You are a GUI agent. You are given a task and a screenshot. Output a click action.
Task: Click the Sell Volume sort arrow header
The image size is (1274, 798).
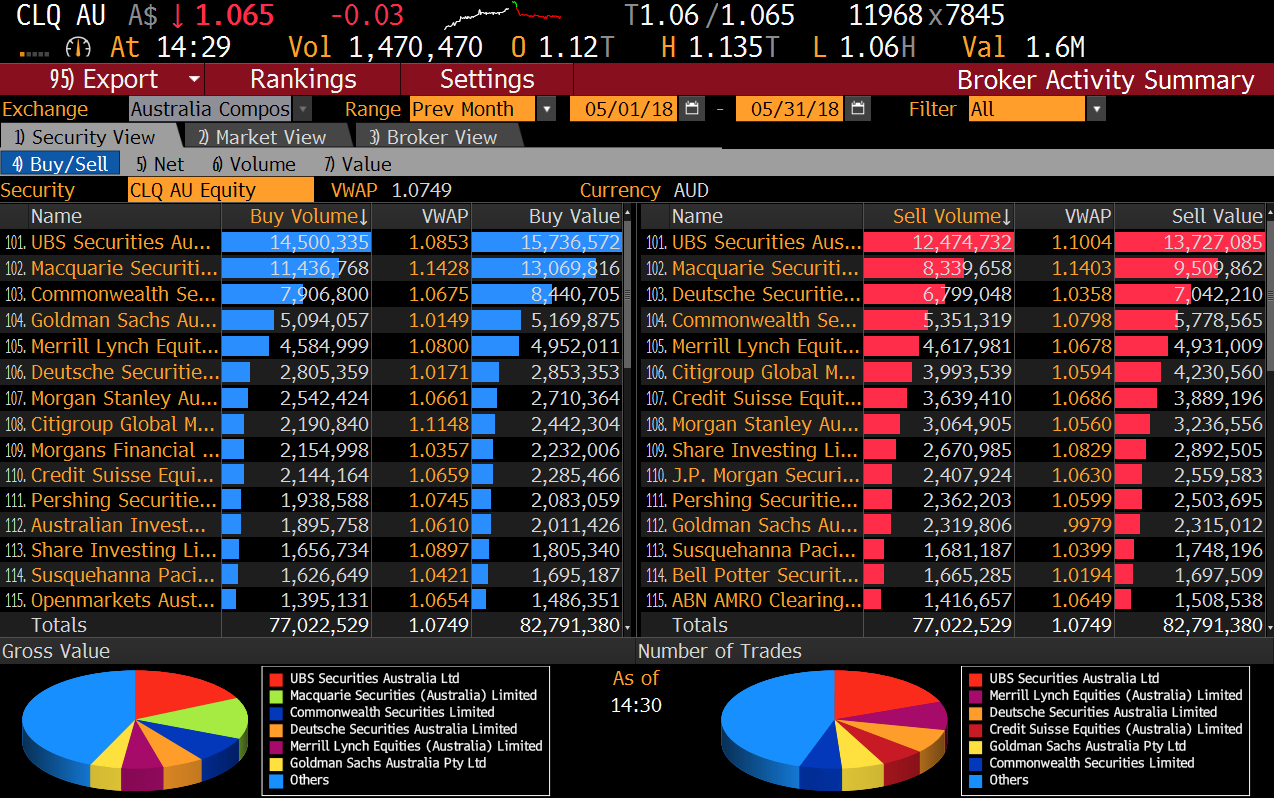click(x=939, y=216)
